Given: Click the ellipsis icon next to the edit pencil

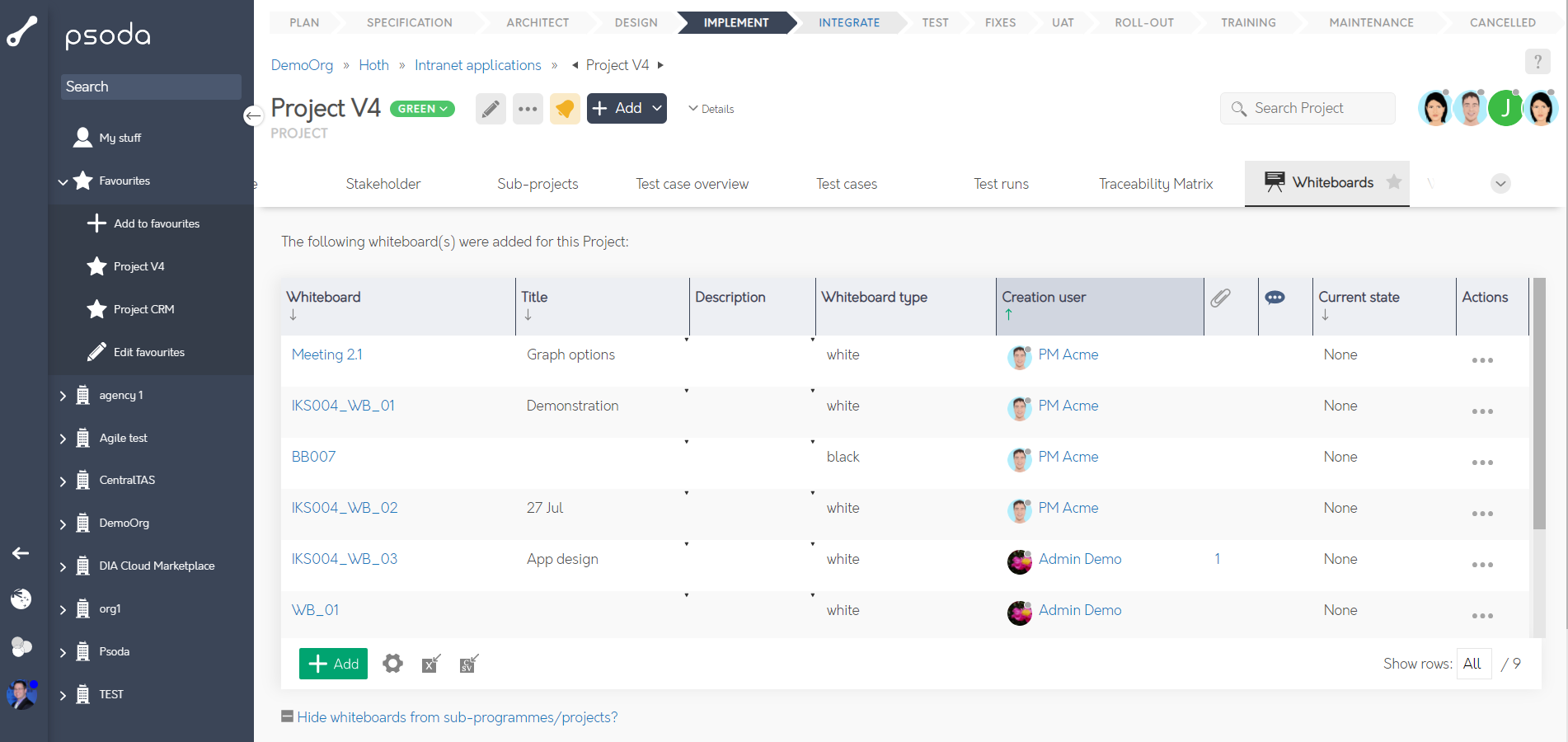Looking at the screenshot, I should pos(528,108).
